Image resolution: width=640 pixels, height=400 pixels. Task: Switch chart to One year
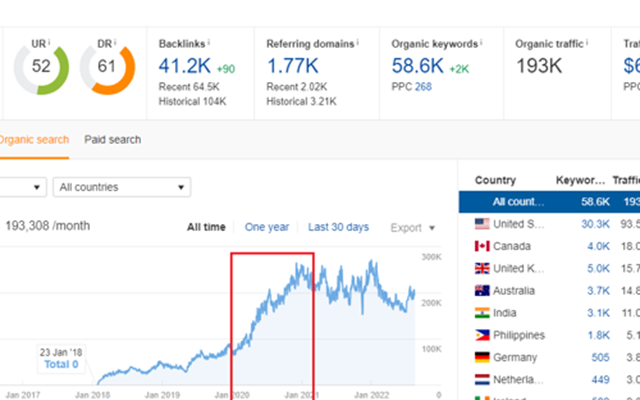point(267,227)
